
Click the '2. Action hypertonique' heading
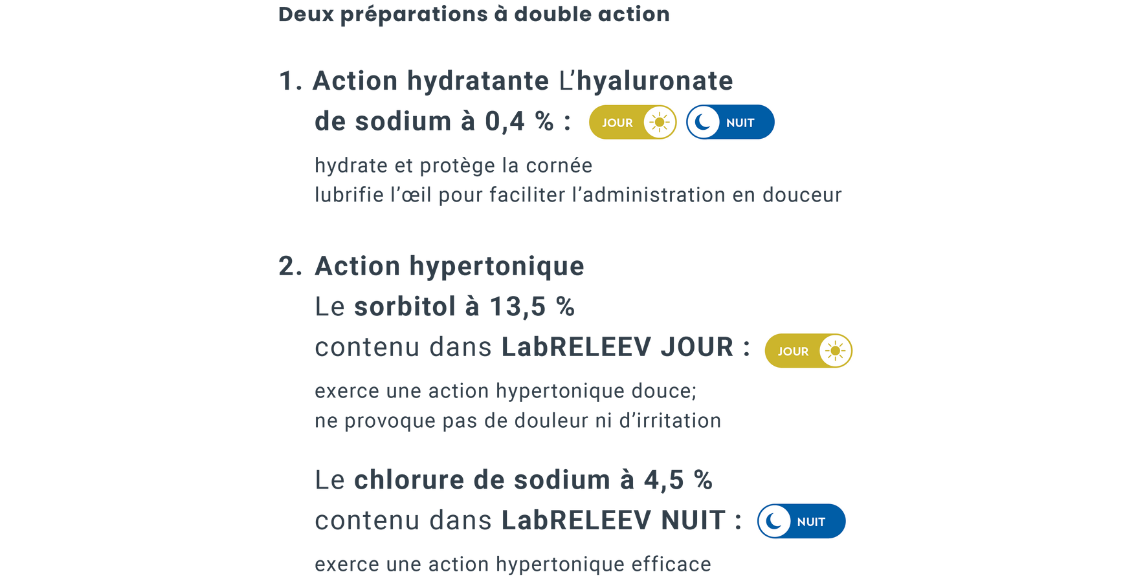(x=431, y=266)
